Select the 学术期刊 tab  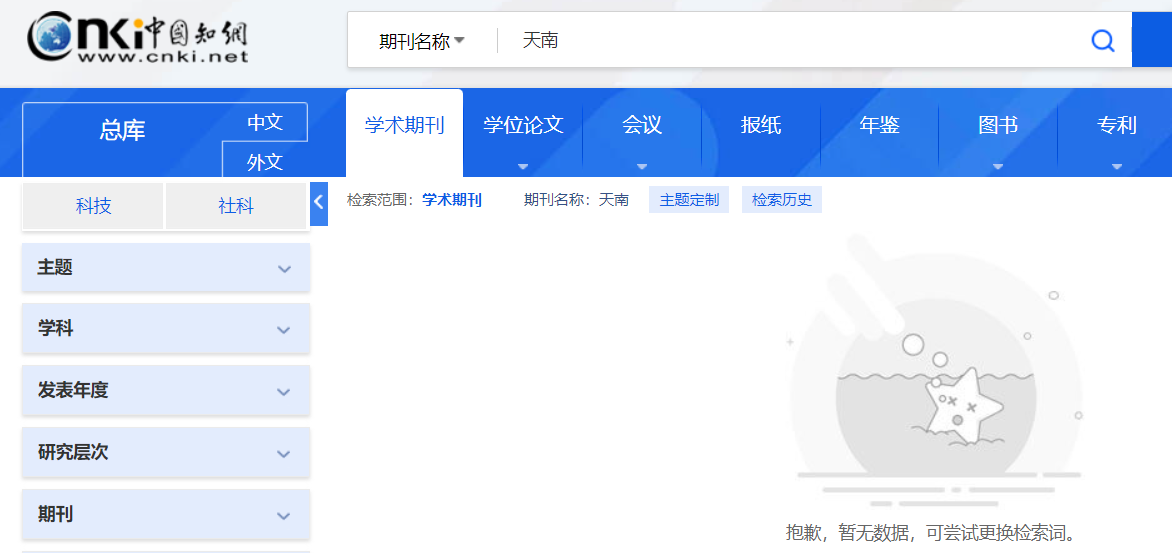pyautogui.click(x=404, y=126)
